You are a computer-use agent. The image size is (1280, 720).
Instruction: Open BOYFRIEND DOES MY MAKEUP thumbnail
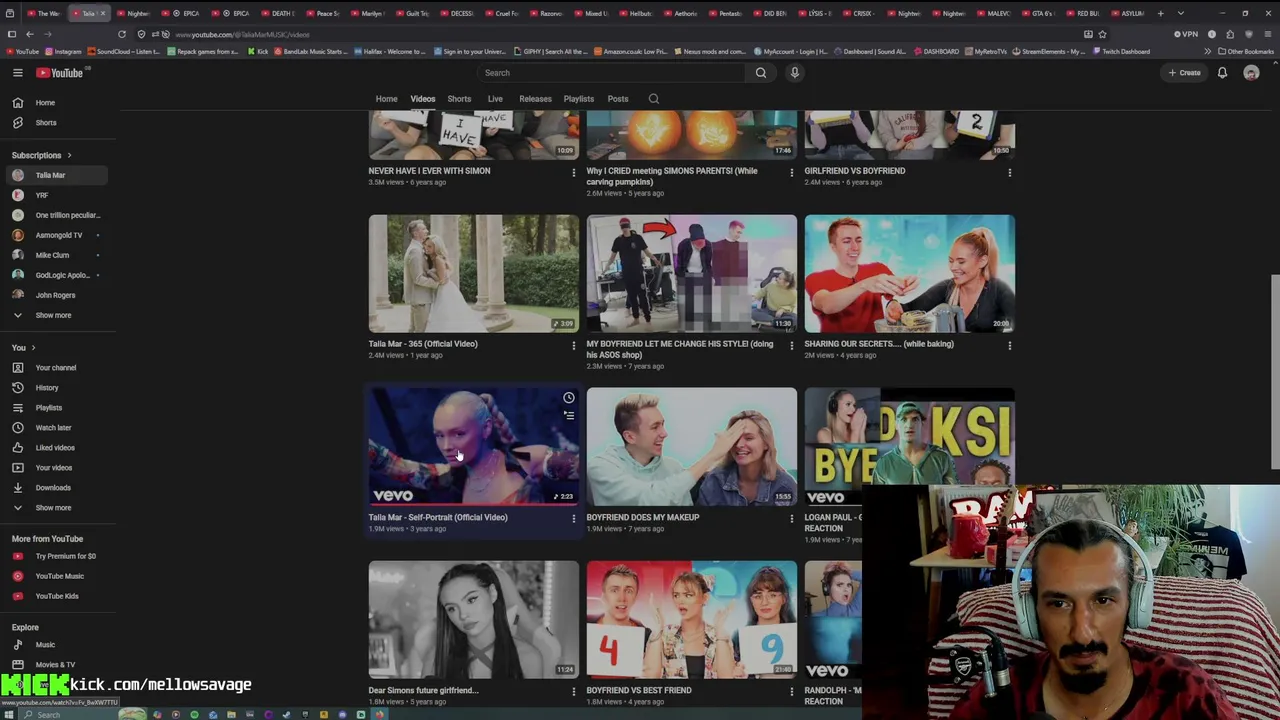click(691, 446)
